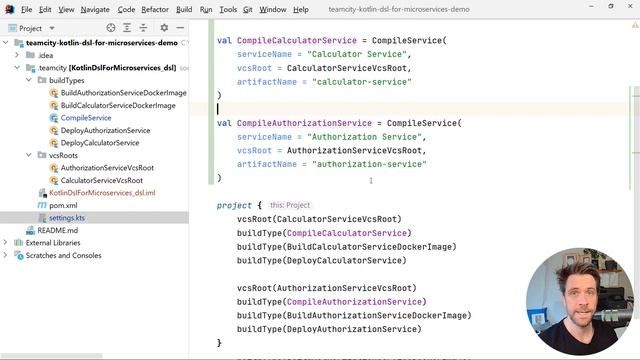Click the External Libraries icon

[x=18, y=243]
